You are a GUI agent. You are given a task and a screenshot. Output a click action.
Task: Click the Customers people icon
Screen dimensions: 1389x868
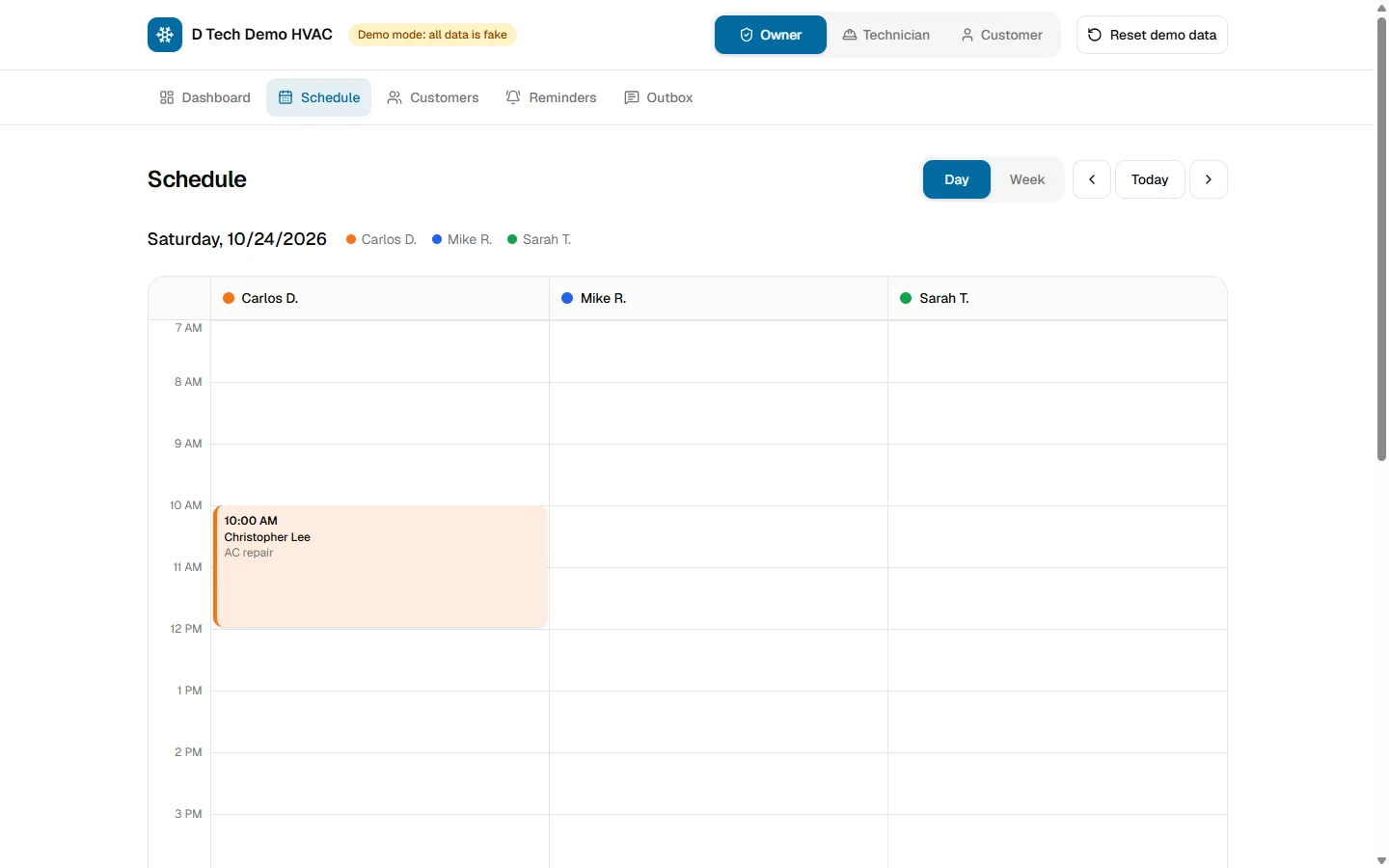point(395,97)
